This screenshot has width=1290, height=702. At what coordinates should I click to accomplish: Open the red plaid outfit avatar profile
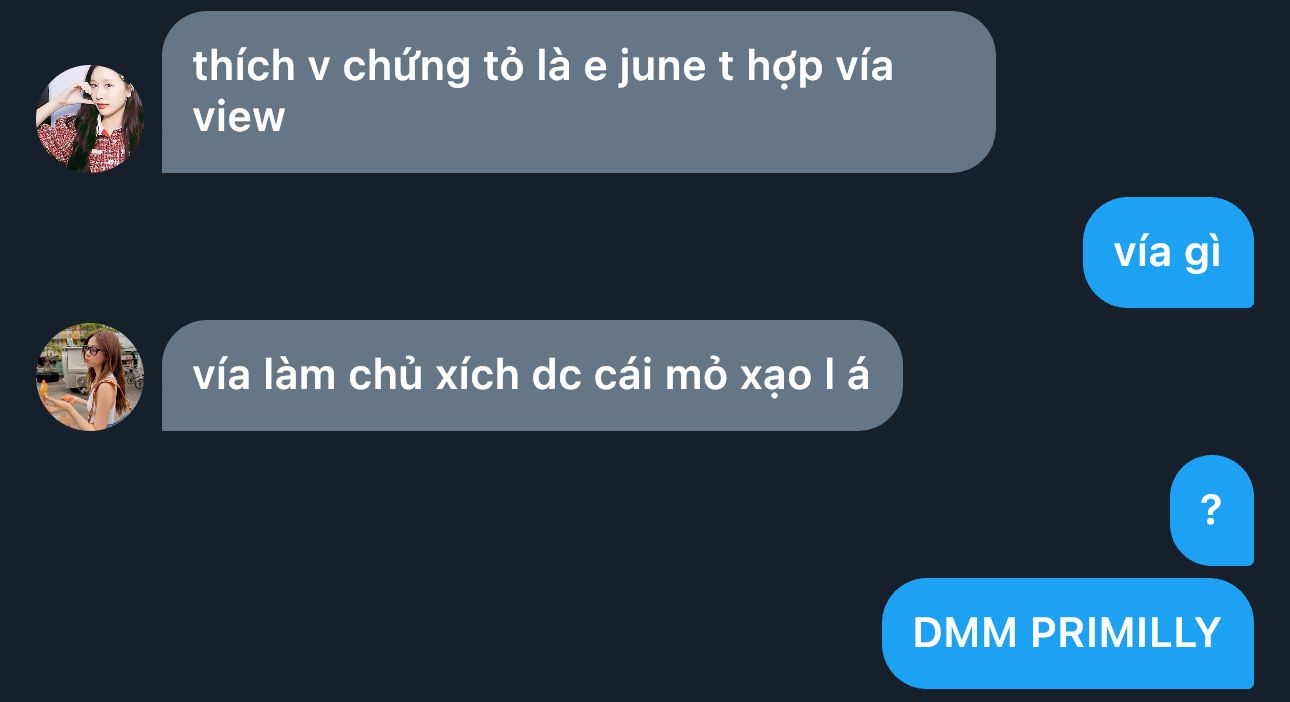pyautogui.click(x=90, y=119)
